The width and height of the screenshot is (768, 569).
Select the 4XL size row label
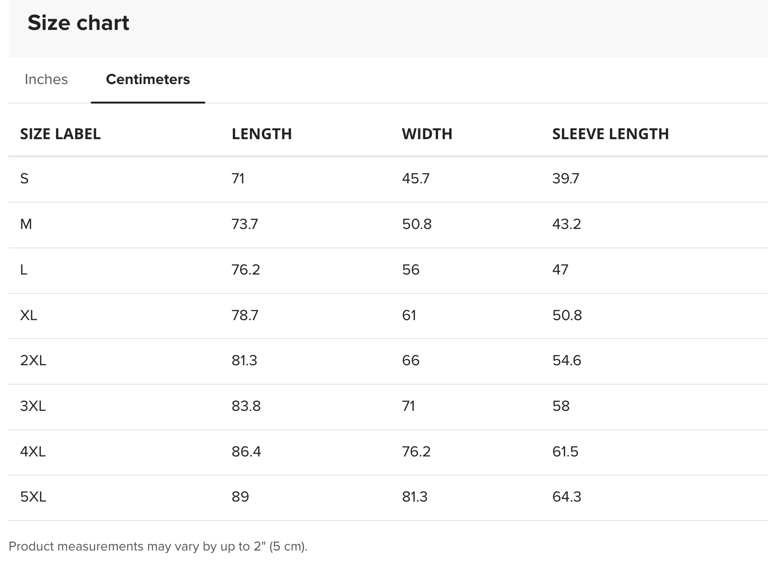click(x=33, y=451)
